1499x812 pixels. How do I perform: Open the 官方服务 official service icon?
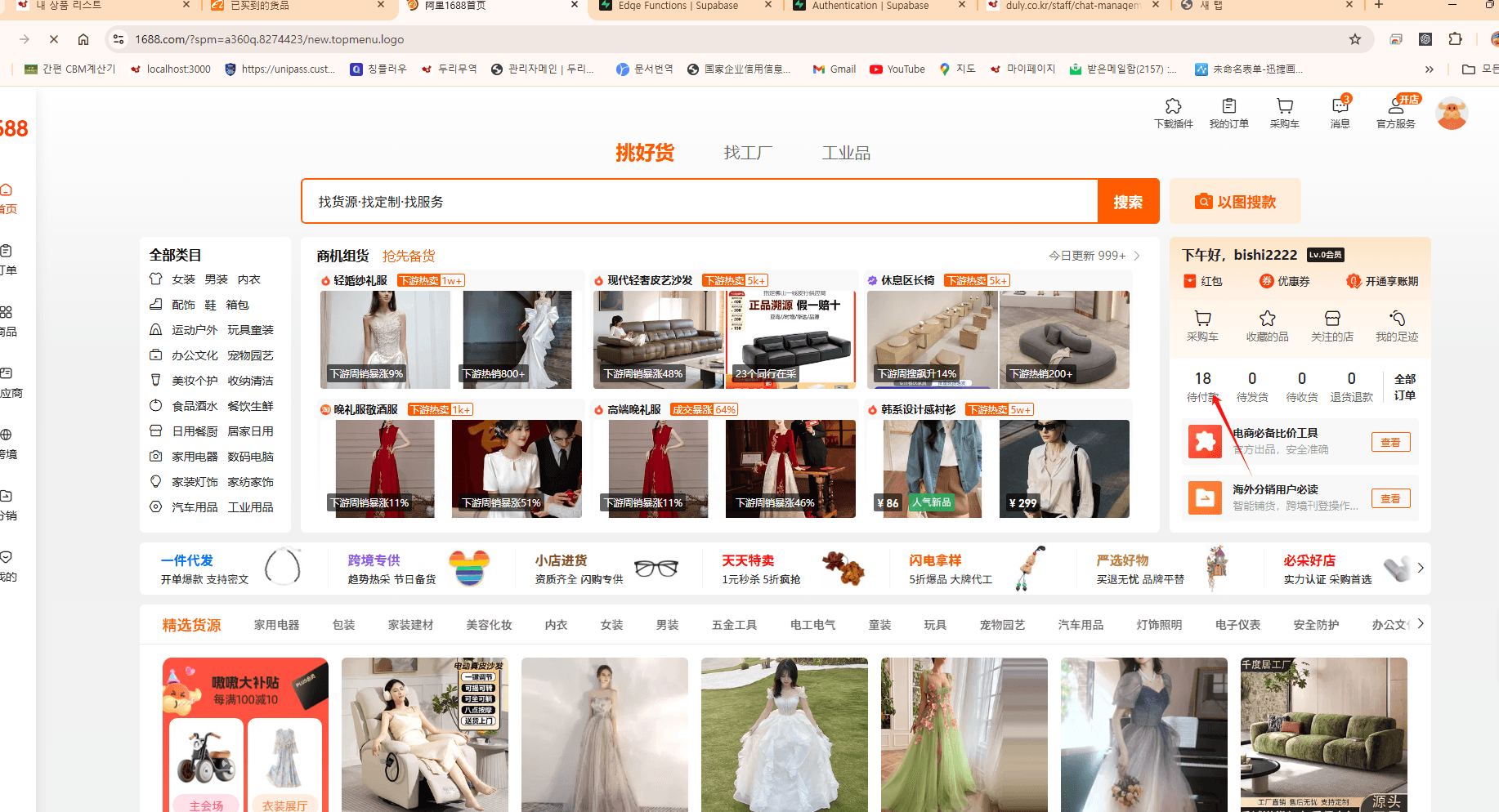point(1395,113)
